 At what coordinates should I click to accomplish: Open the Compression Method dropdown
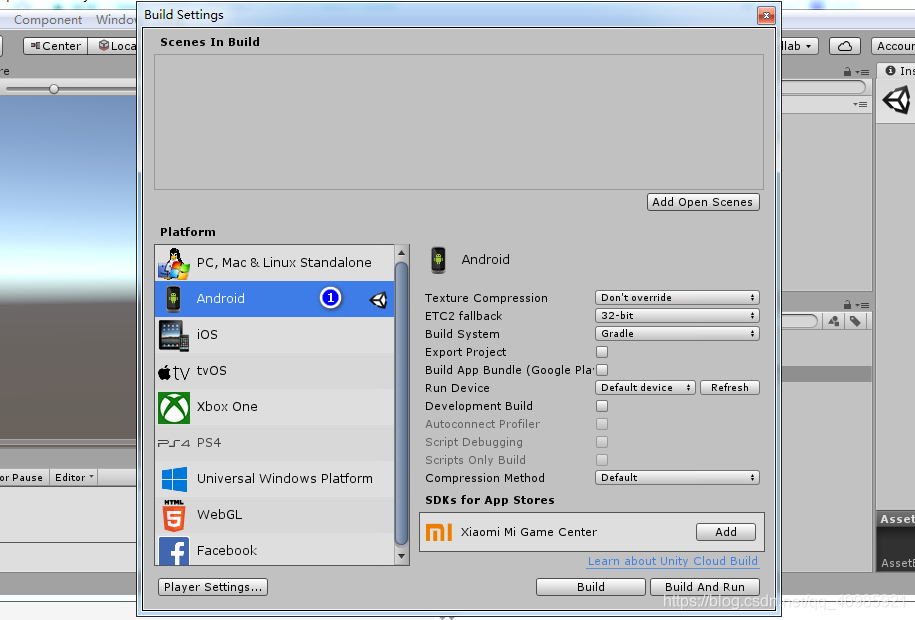tap(677, 478)
